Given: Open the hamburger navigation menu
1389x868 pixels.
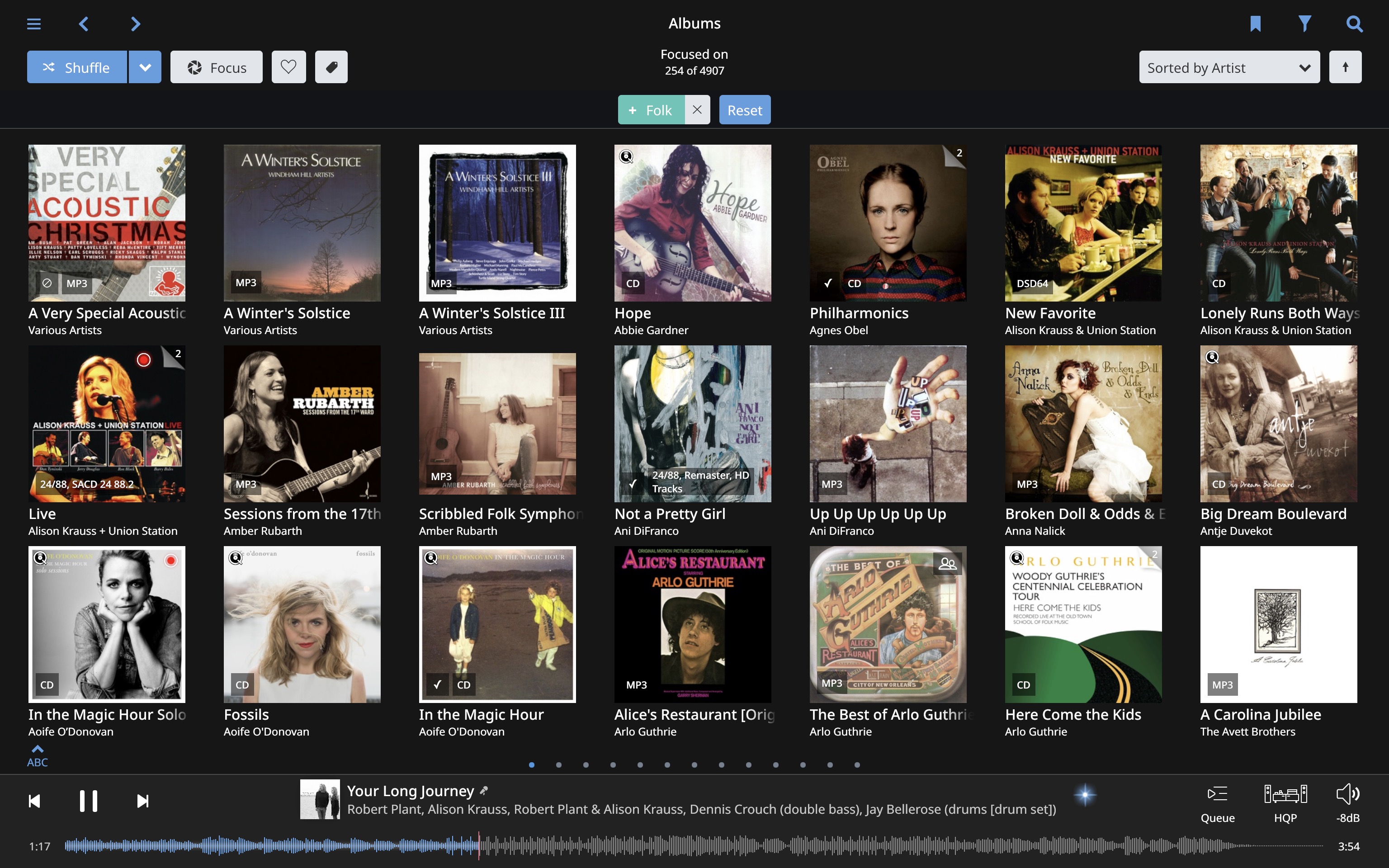Looking at the screenshot, I should tap(34, 24).
